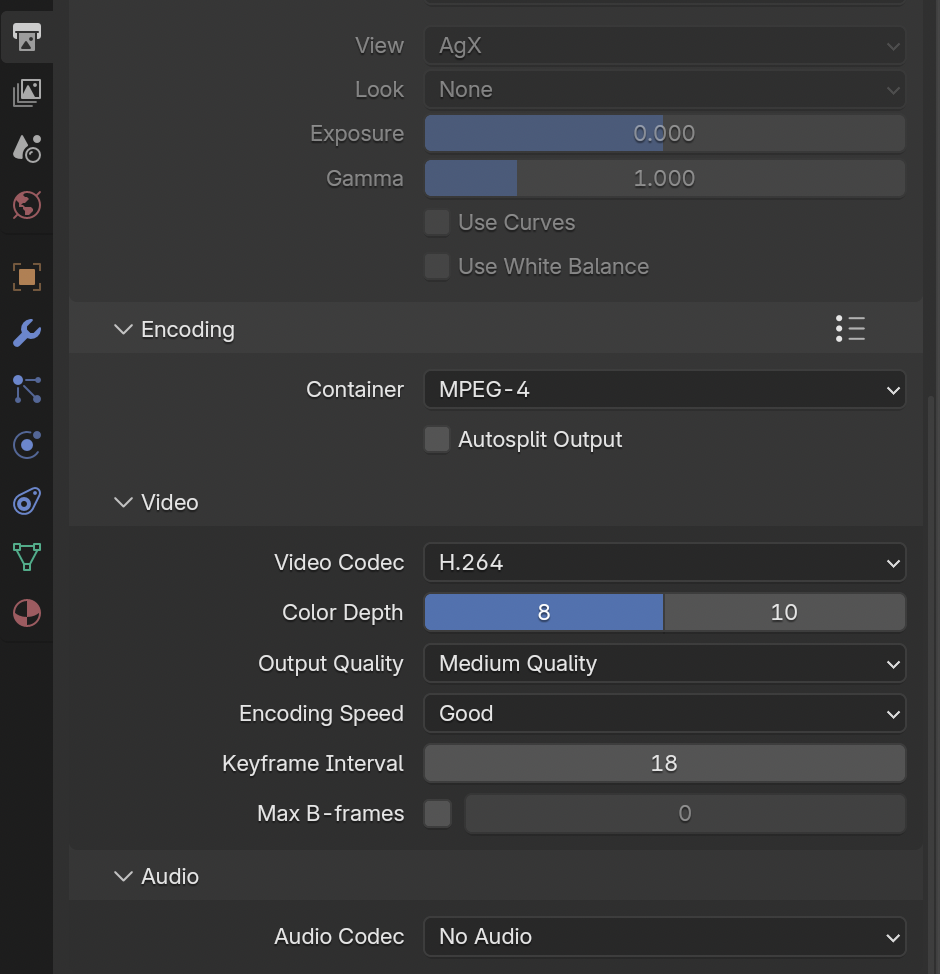Enable the Max B-frames checkbox
This screenshot has height=974, width=940.
[x=437, y=814]
